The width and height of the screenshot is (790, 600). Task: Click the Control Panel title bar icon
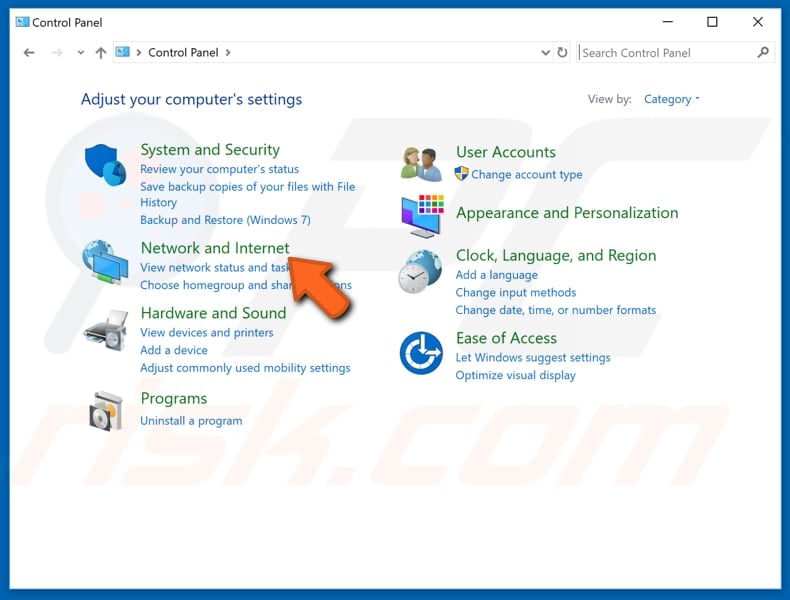22,22
